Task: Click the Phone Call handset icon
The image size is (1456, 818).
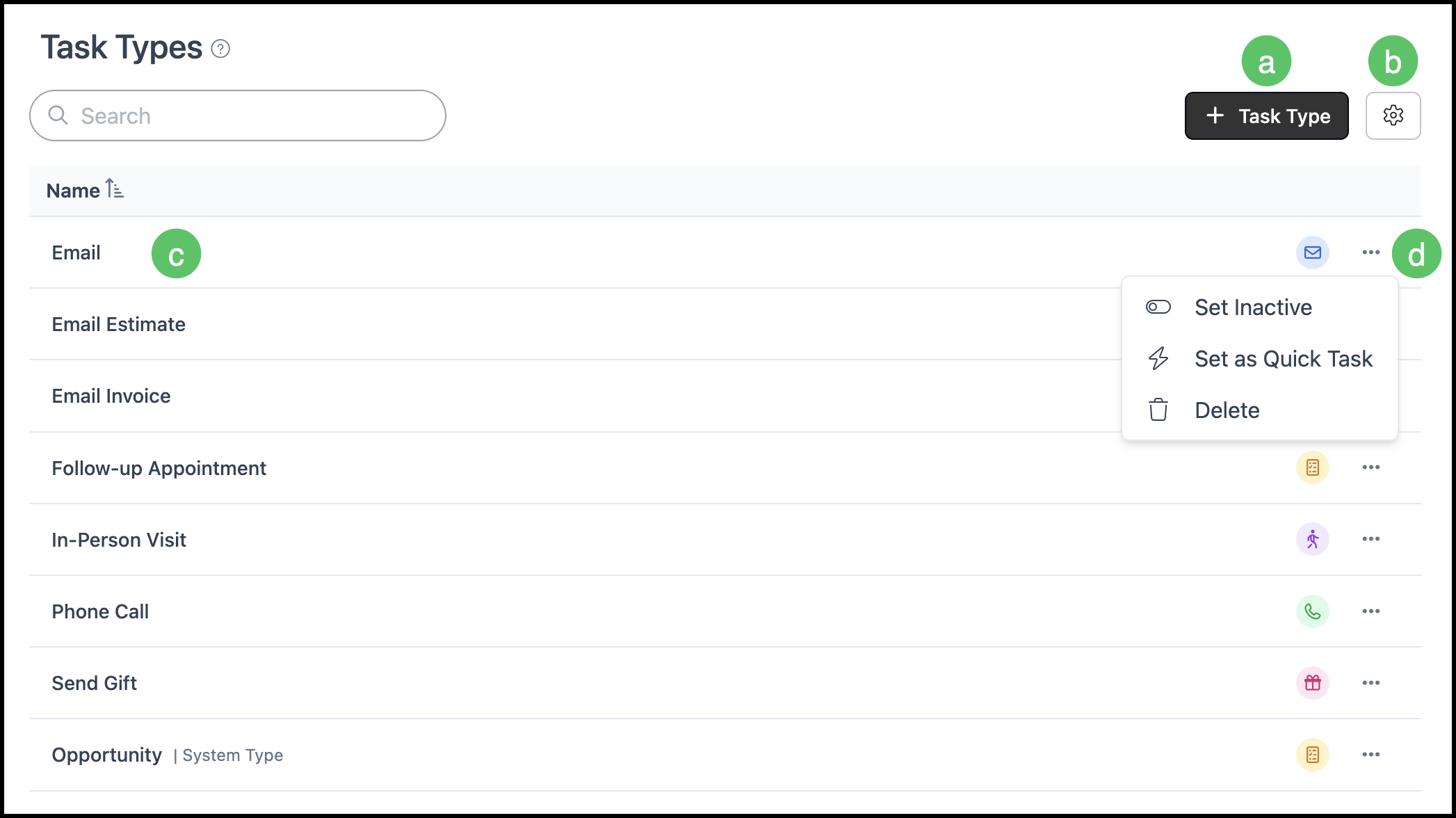Action: (1313, 611)
